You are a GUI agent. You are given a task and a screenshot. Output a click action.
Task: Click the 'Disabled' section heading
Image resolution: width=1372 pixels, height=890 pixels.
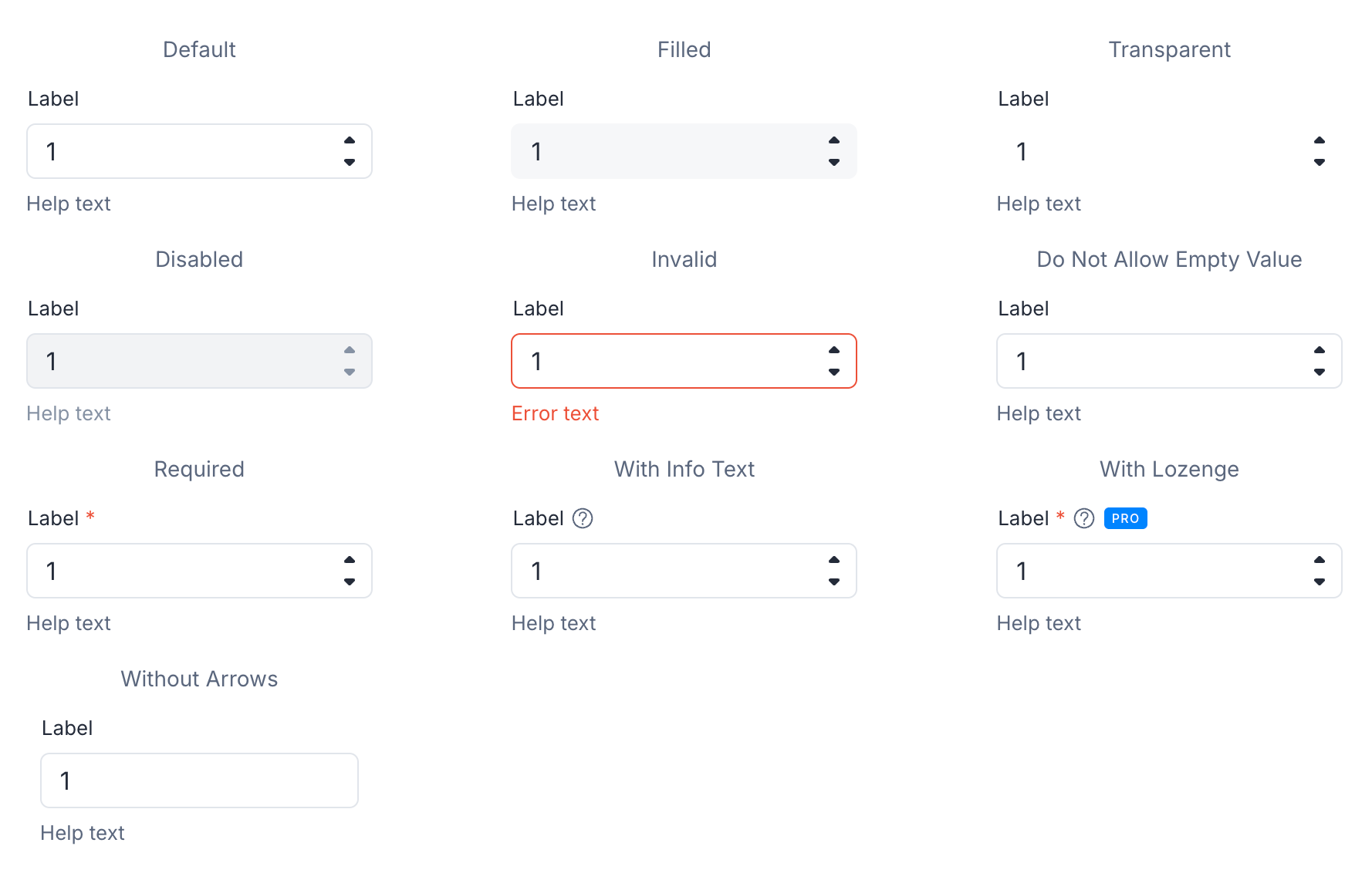[199, 259]
